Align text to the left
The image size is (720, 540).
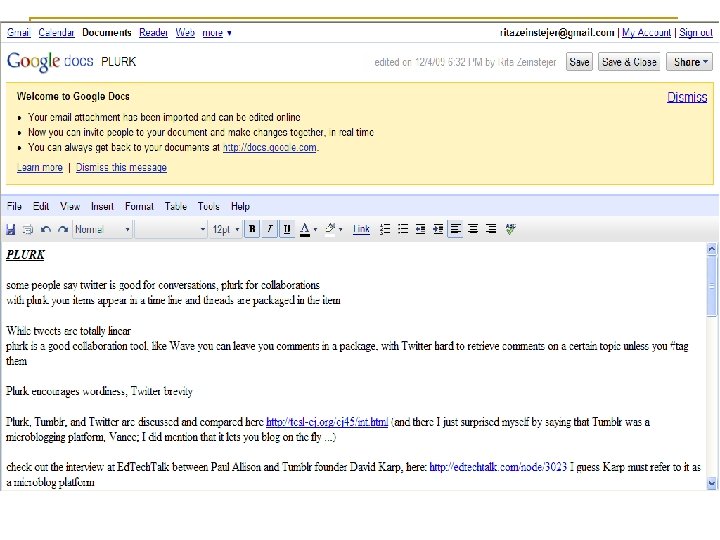click(x=456, y=229)
